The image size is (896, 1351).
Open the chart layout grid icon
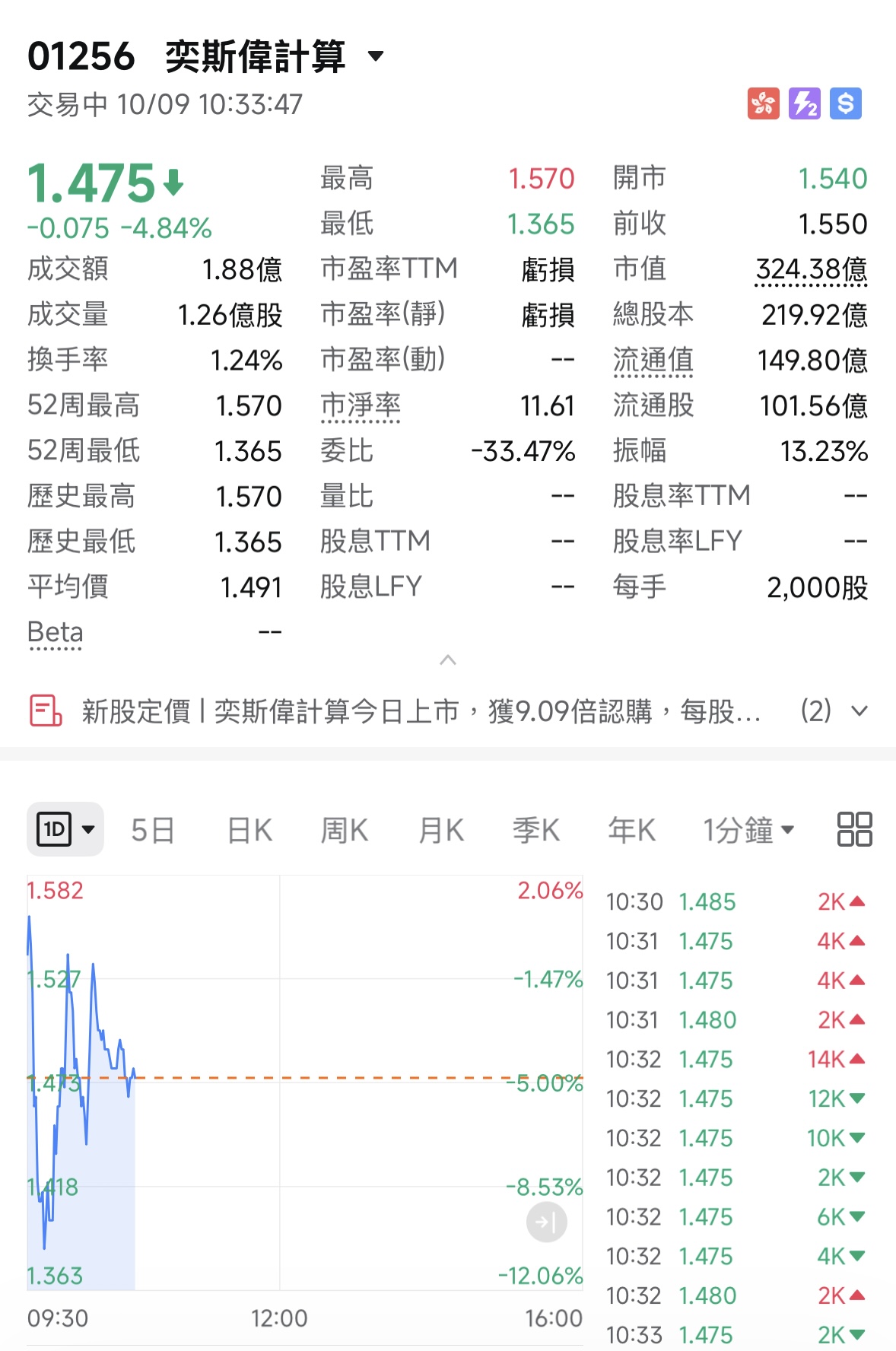point(854,829)
